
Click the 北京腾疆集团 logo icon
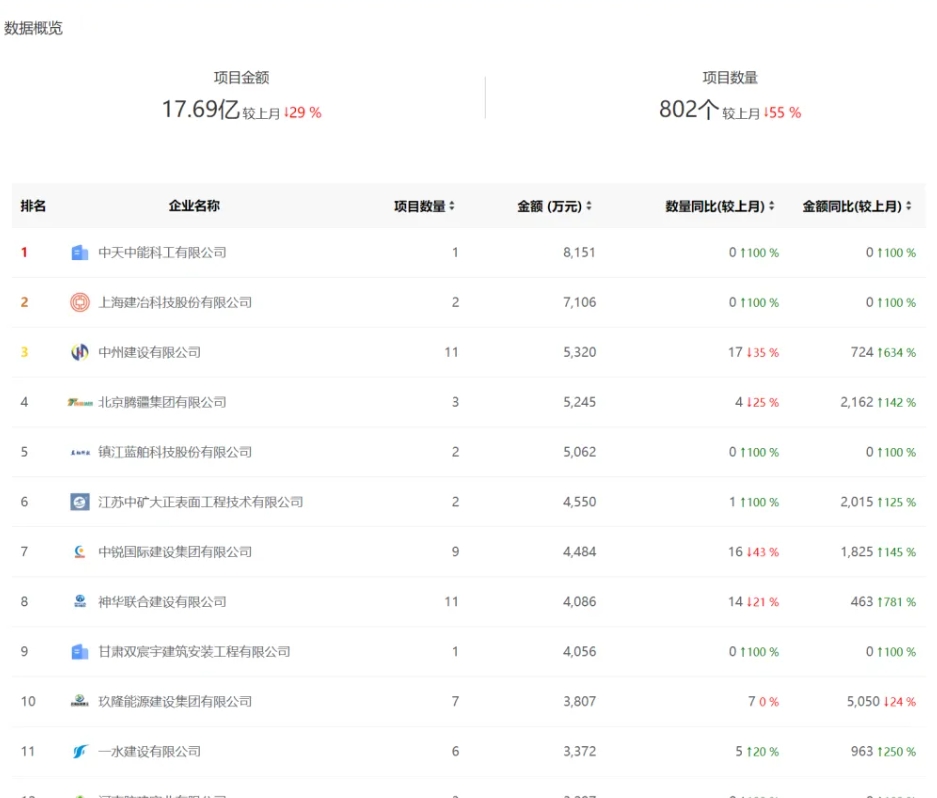click(x=80, y=402)
